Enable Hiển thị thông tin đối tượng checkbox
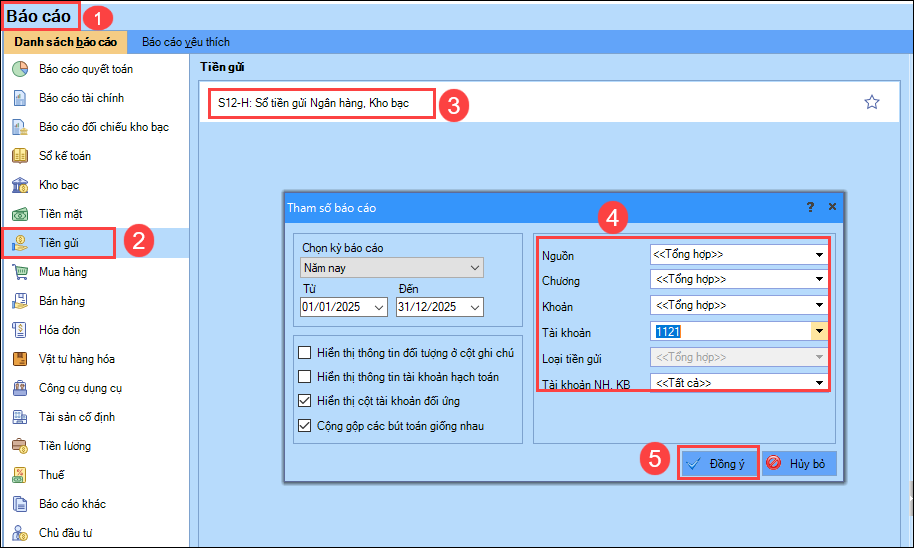Image resolution: width=914 pixels, height=548 pixels. click(x=305, y=353)
